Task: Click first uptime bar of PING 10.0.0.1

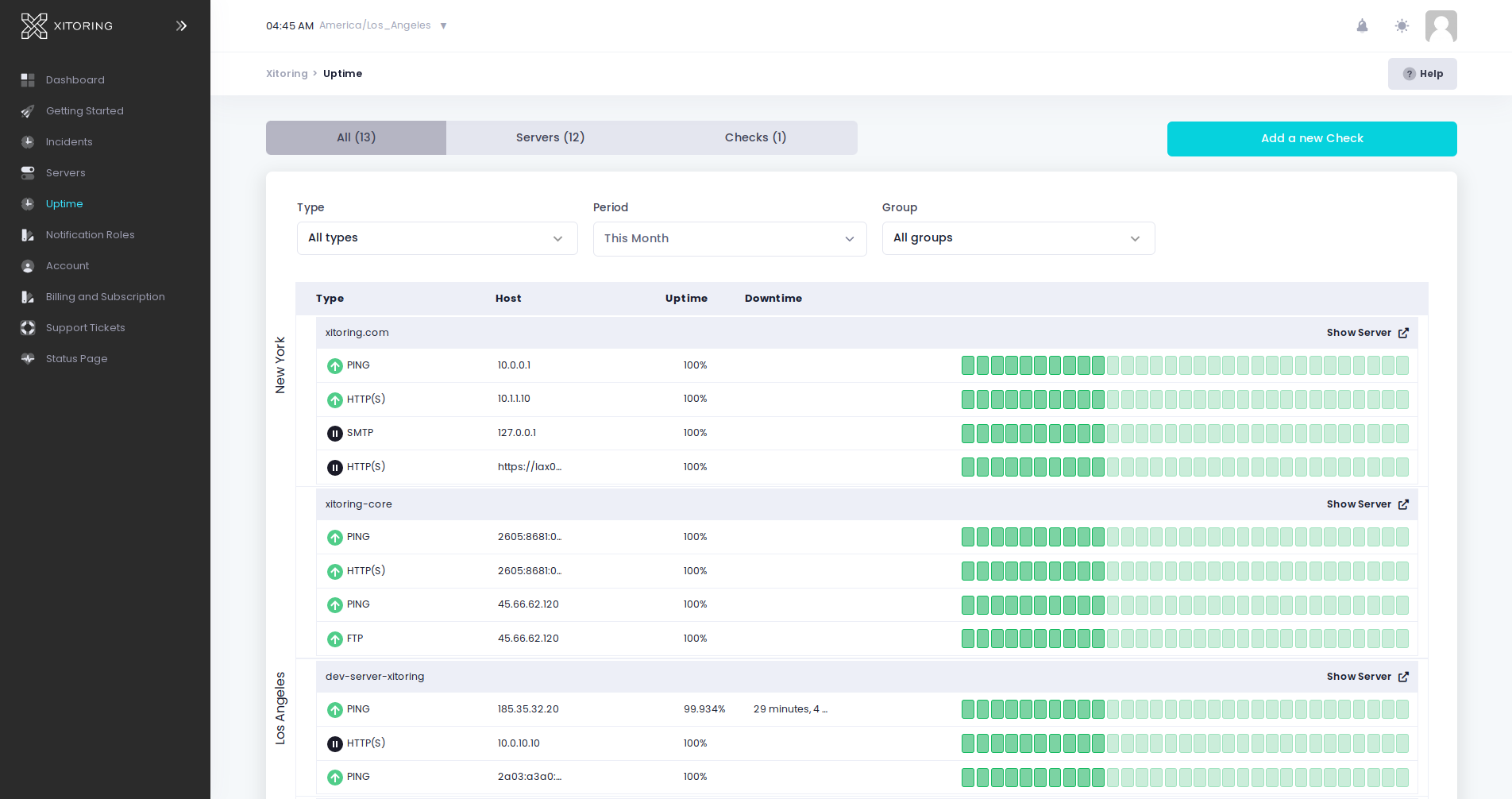Action: pos(968,365)
